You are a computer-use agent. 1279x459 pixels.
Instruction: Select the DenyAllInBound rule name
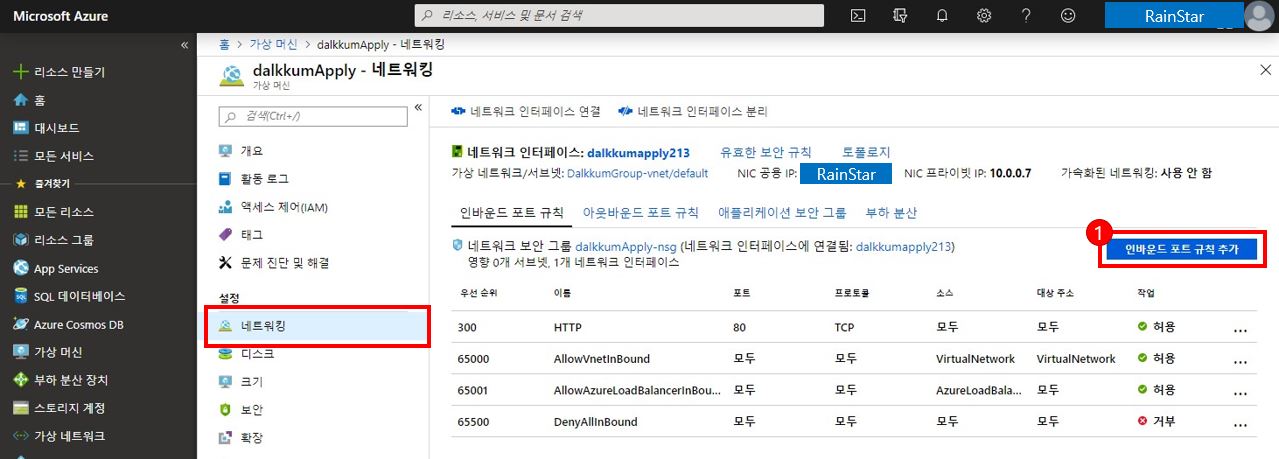595,422
